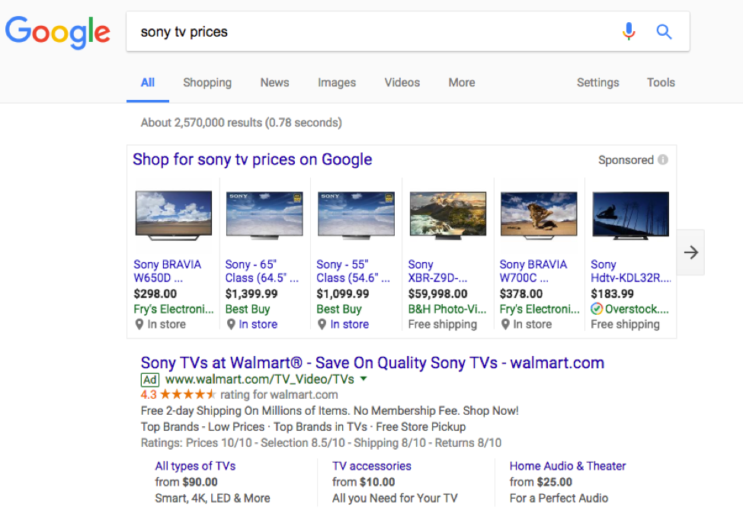743x520 pixels.
Task: Click the Sony 65" Class TV thumbnail
Action: click(x=264, y=214)
